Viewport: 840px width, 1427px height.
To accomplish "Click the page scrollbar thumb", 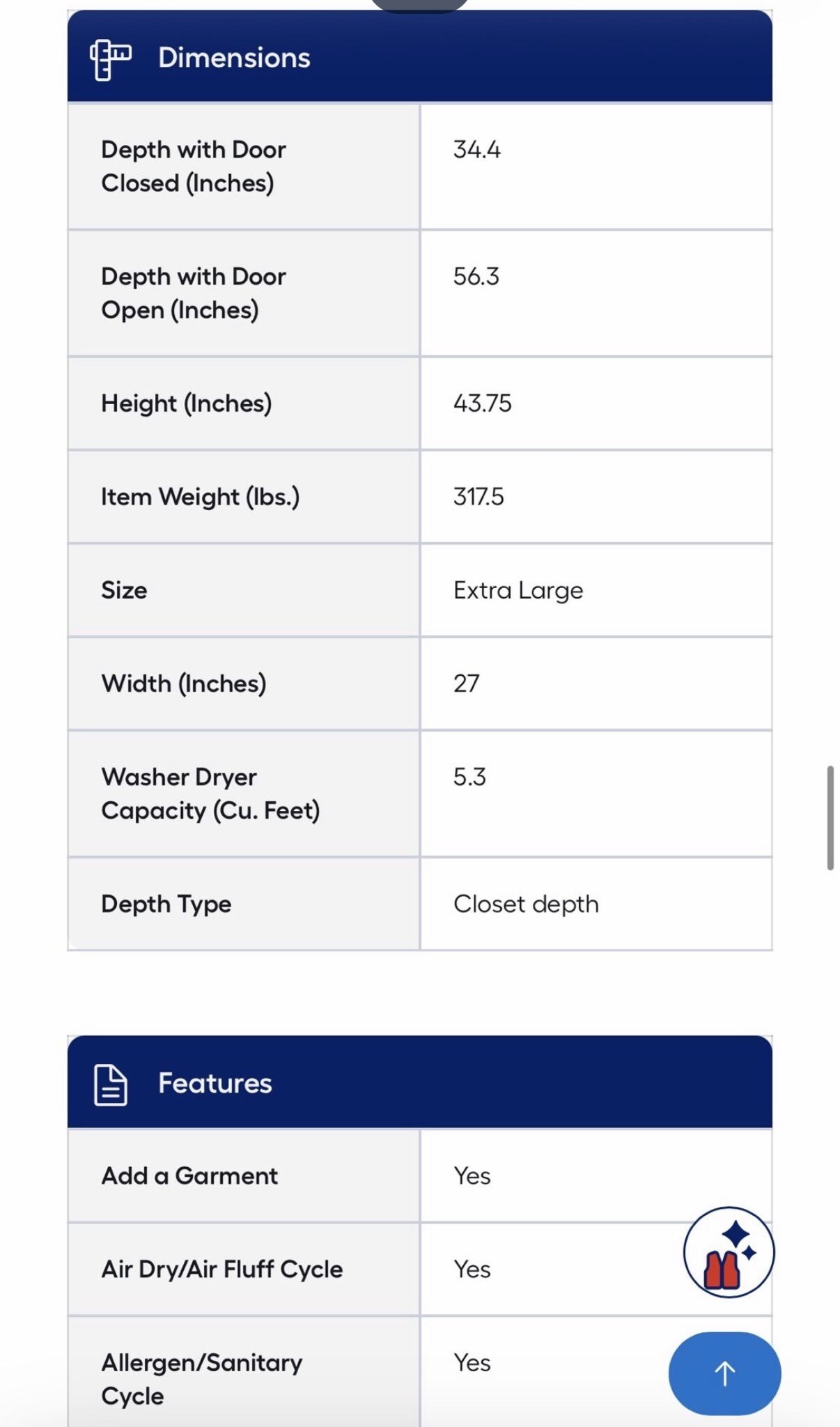I will 830,817.
